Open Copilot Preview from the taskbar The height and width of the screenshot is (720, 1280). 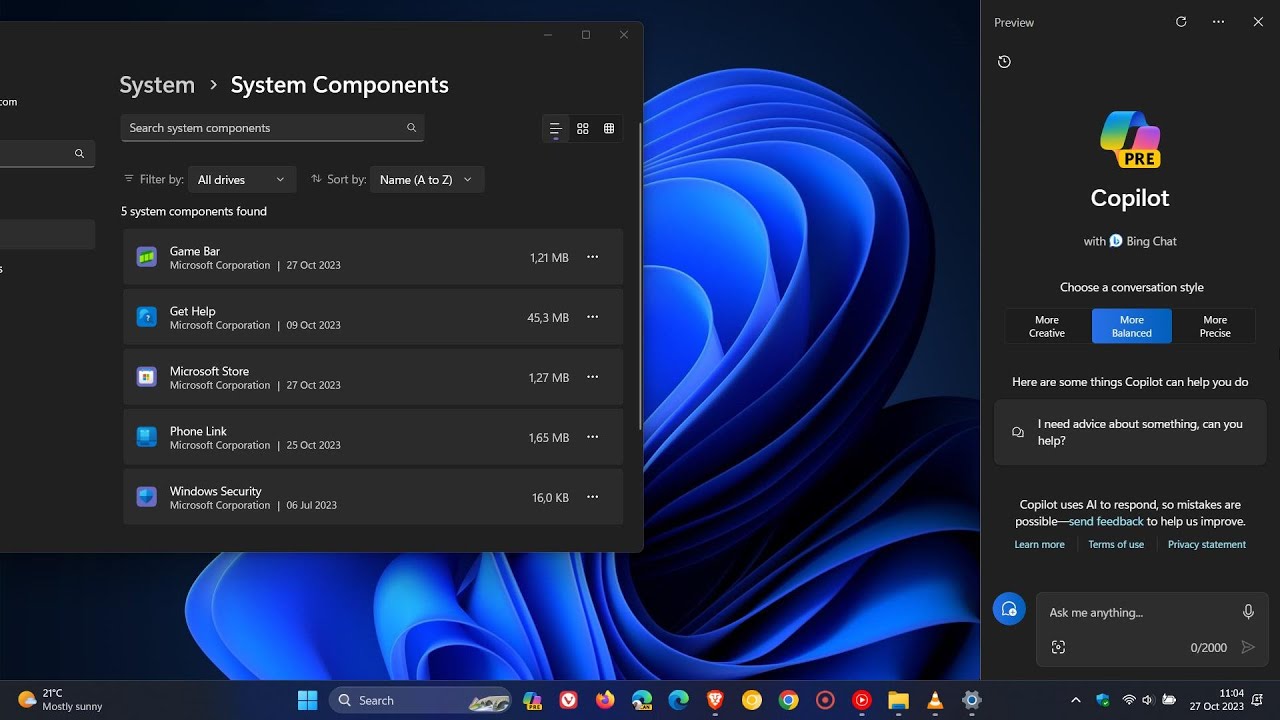[x=532, y=700]
